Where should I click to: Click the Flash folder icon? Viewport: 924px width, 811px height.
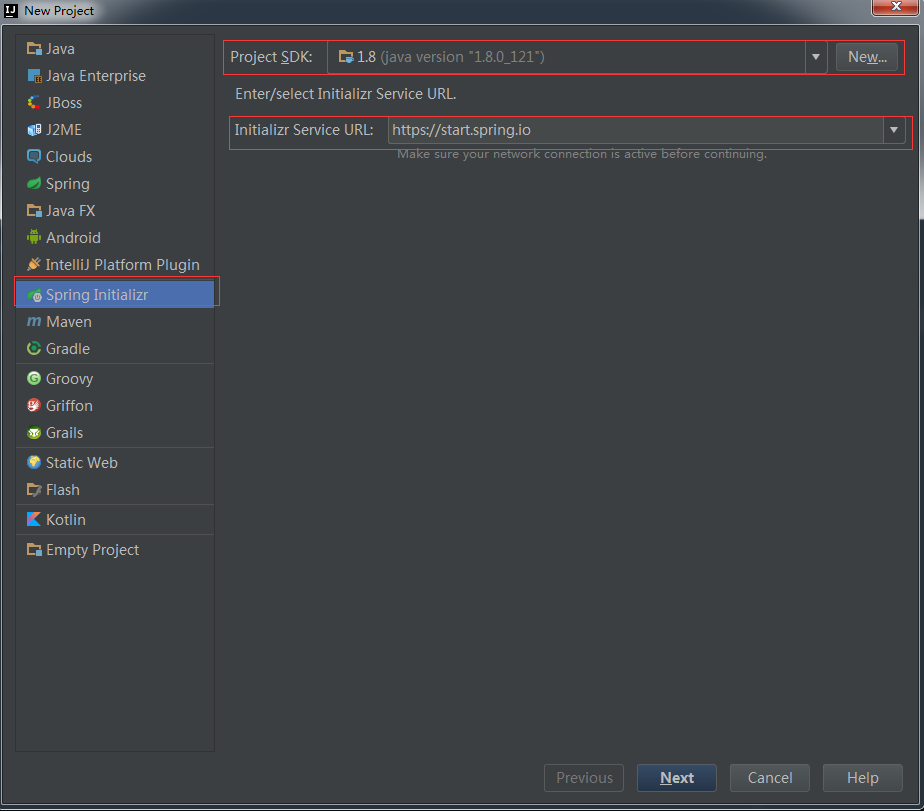click(x=34, y=490)
